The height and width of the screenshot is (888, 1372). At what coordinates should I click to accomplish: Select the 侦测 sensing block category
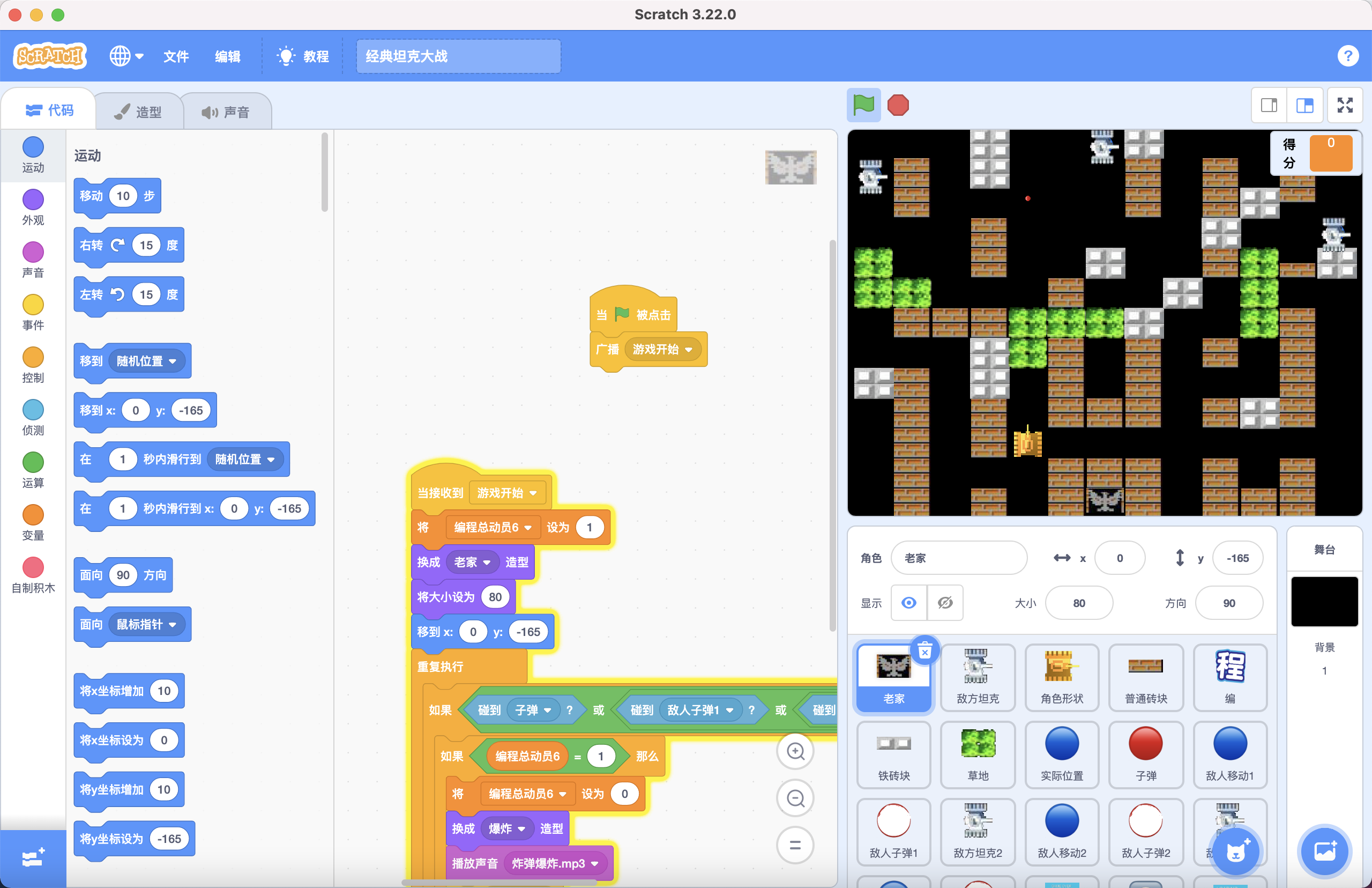tap(33, 417)
